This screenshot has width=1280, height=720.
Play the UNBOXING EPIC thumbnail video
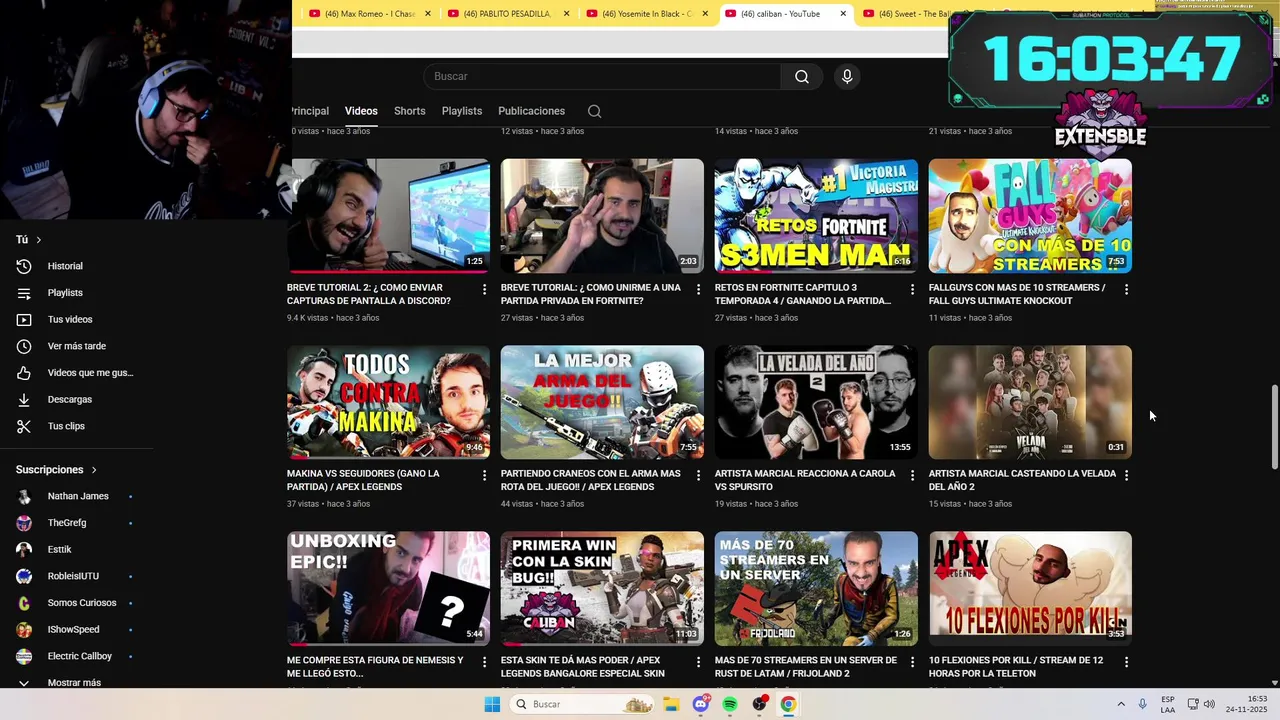point(389,588)
